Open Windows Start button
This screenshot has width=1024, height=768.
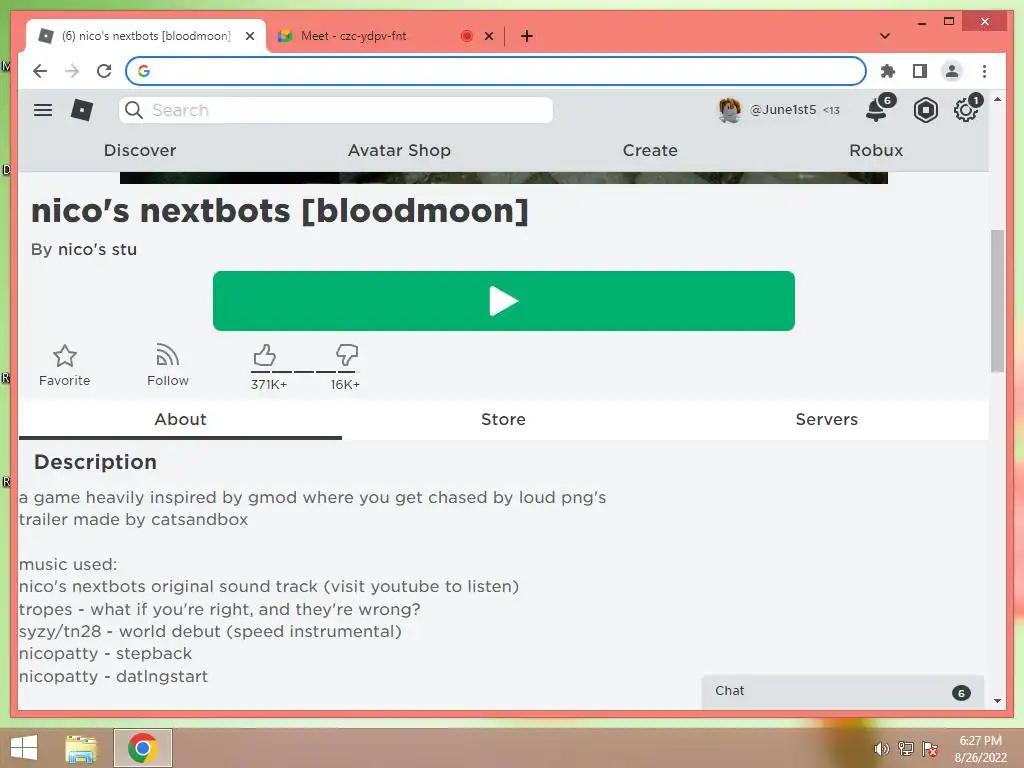[x=24, y=748]
